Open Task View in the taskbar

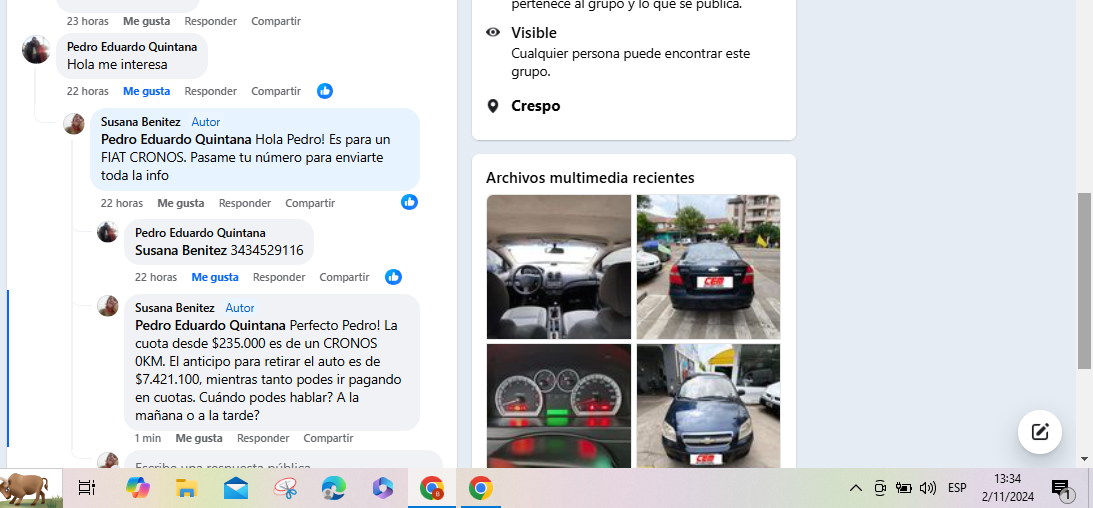87,488
